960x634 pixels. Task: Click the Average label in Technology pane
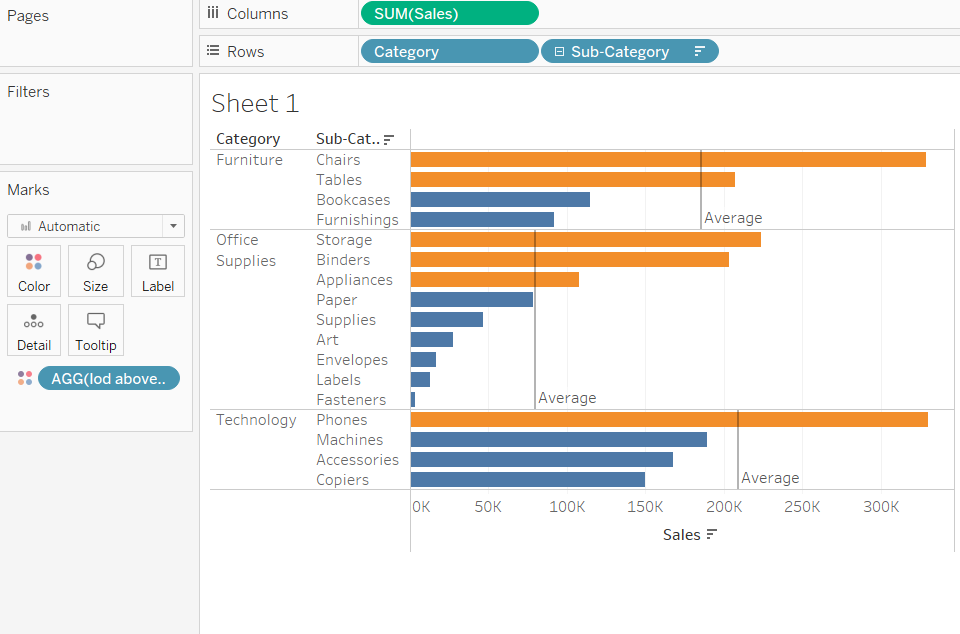tap(770, 478)
